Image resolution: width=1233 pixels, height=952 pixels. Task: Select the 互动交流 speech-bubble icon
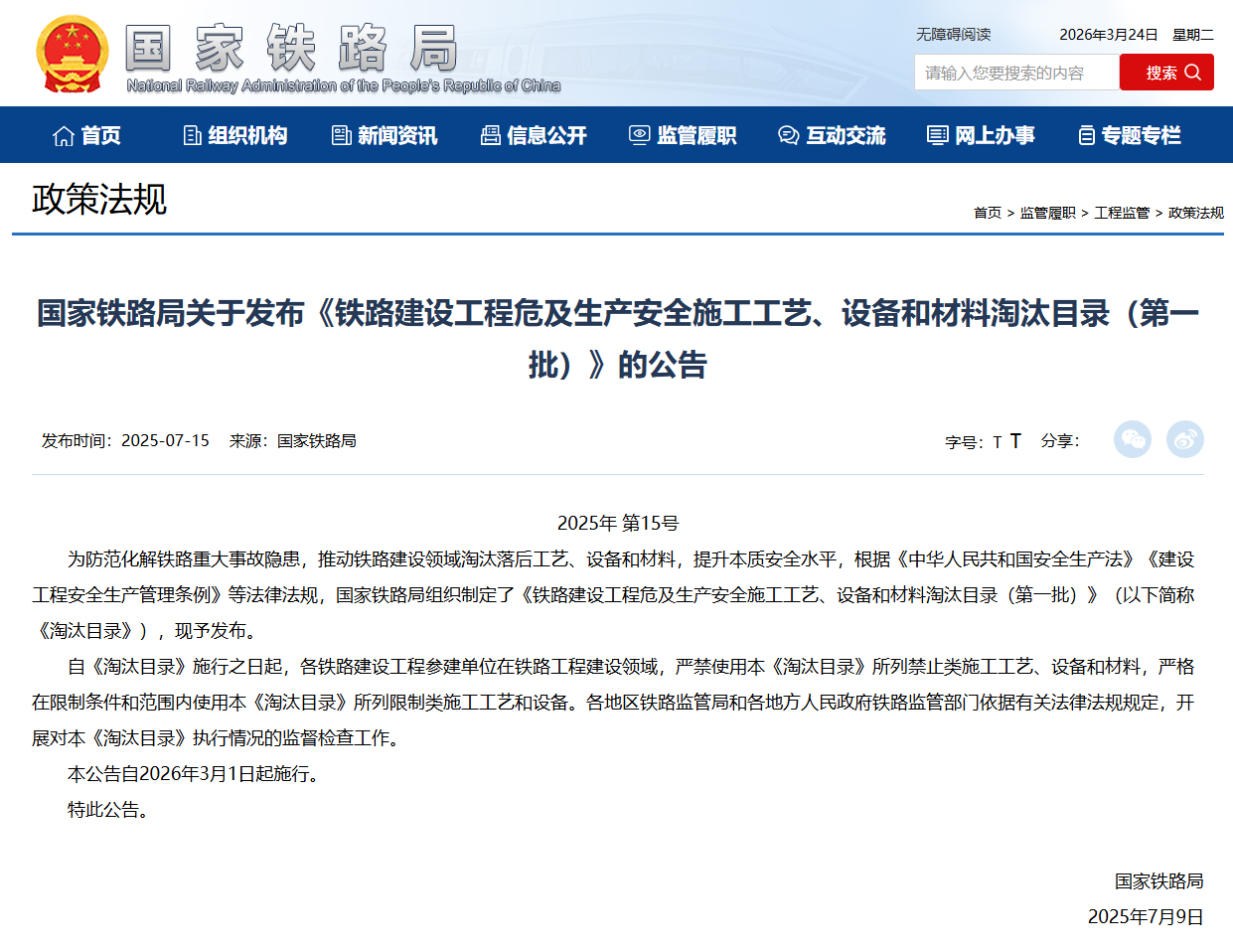pyautogui.click(x=787, y=135)
